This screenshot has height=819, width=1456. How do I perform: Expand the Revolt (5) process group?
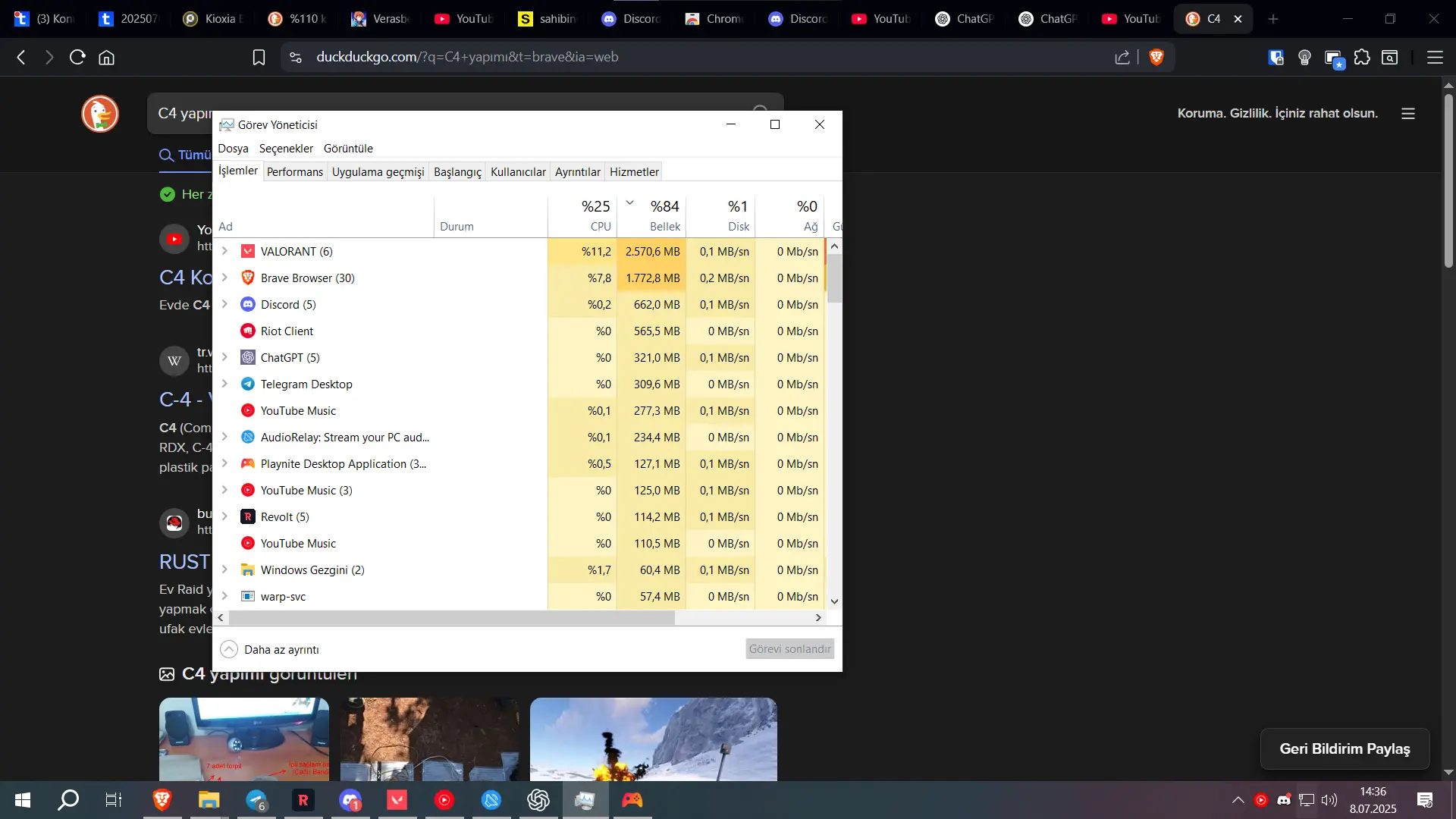(224, 516)
